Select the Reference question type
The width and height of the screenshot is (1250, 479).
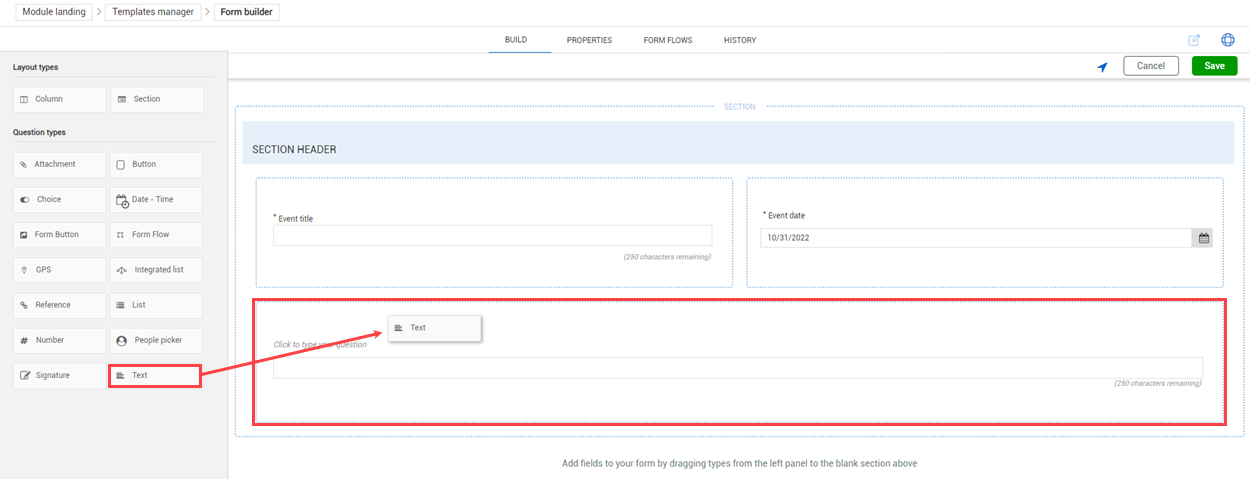(x=59, y=305)
